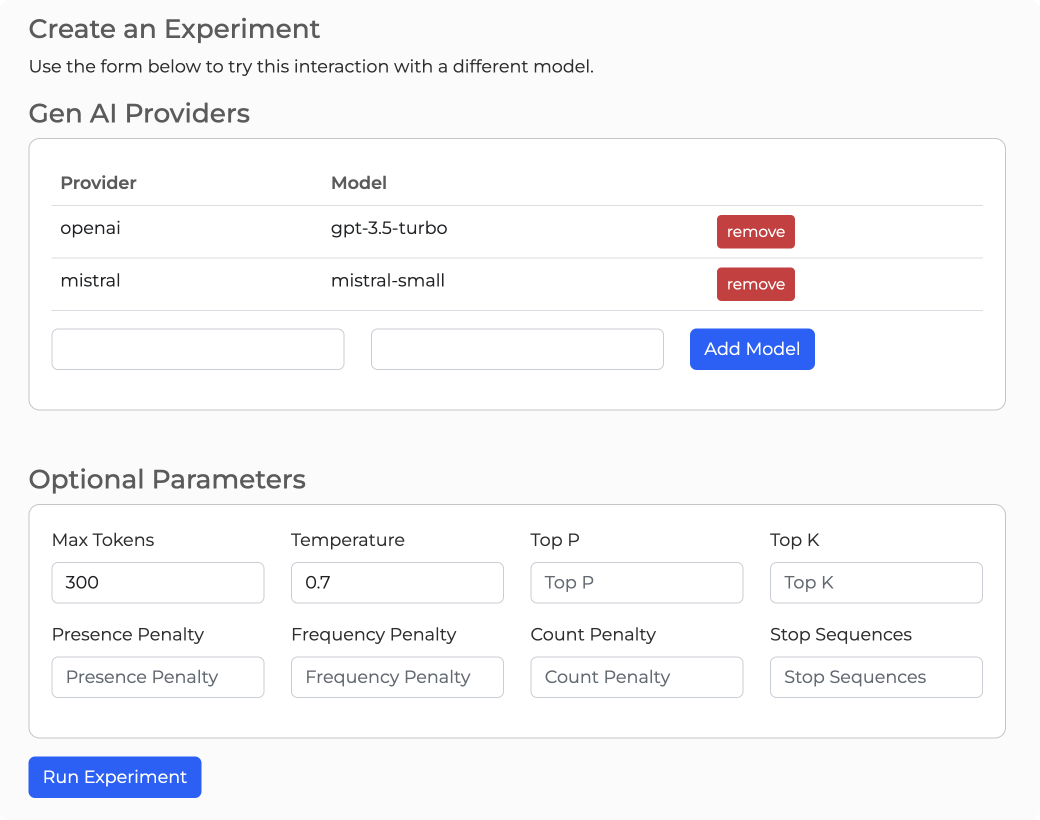The width and height of the screenshot is (1040, 820).
Task: Click the Model column header
Action: 359,183
